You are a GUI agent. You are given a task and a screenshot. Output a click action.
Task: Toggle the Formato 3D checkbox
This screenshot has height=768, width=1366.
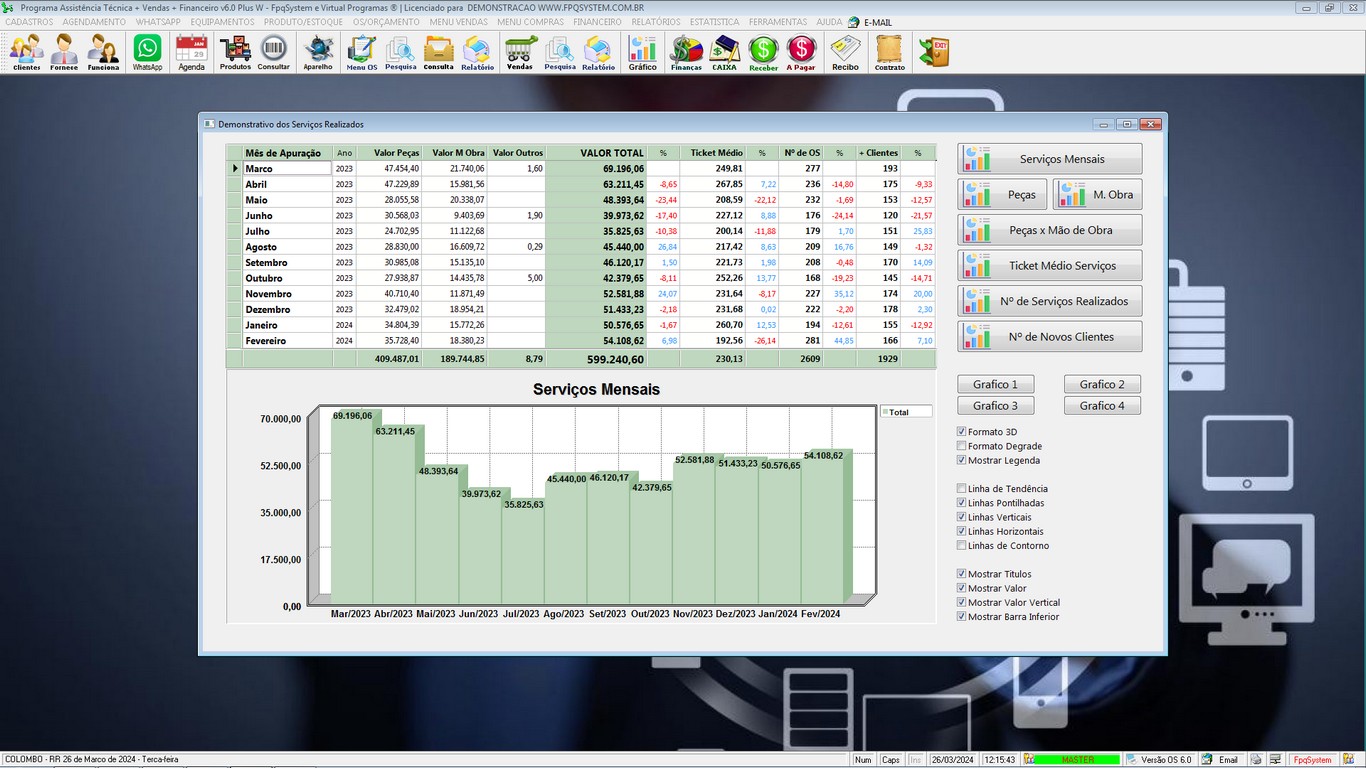coord(962,432)
